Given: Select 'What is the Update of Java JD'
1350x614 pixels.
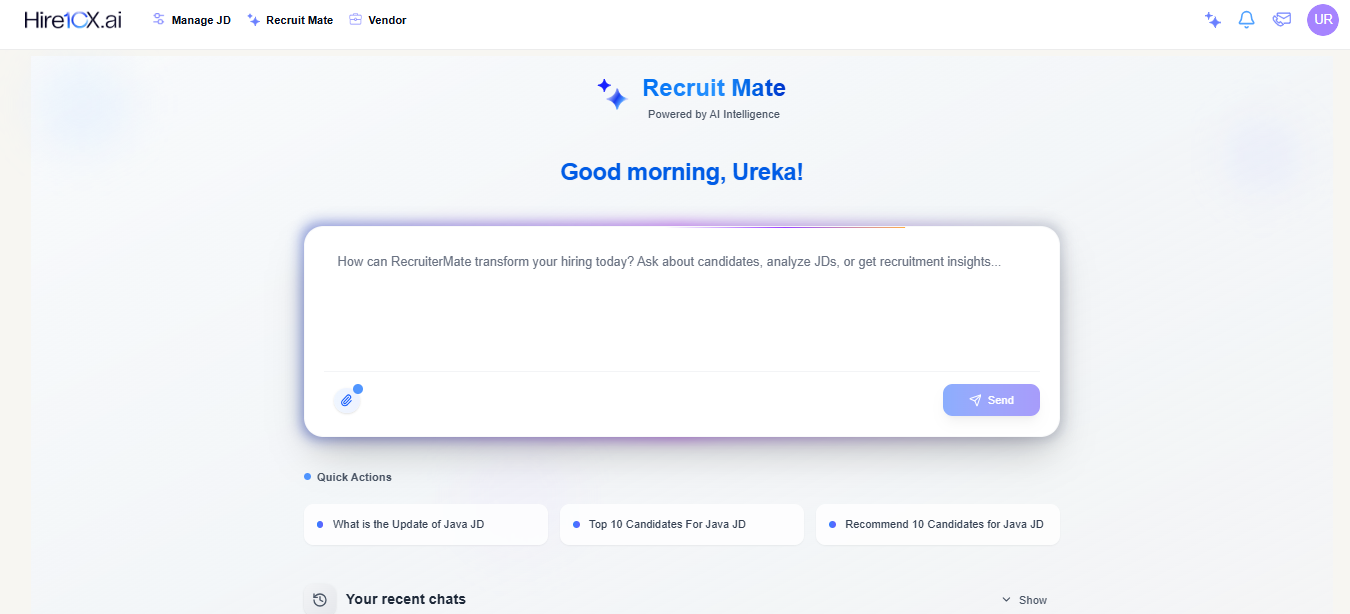Looking at the screenshot, I should 426,524.
